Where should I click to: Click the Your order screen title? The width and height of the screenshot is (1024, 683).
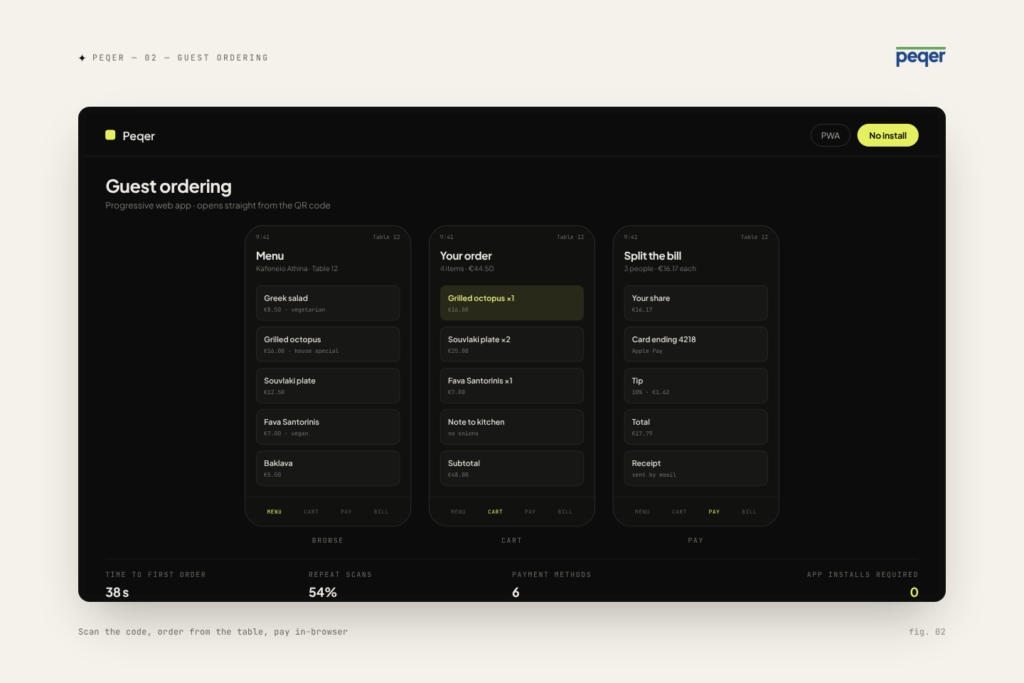[x=466, y=256]
